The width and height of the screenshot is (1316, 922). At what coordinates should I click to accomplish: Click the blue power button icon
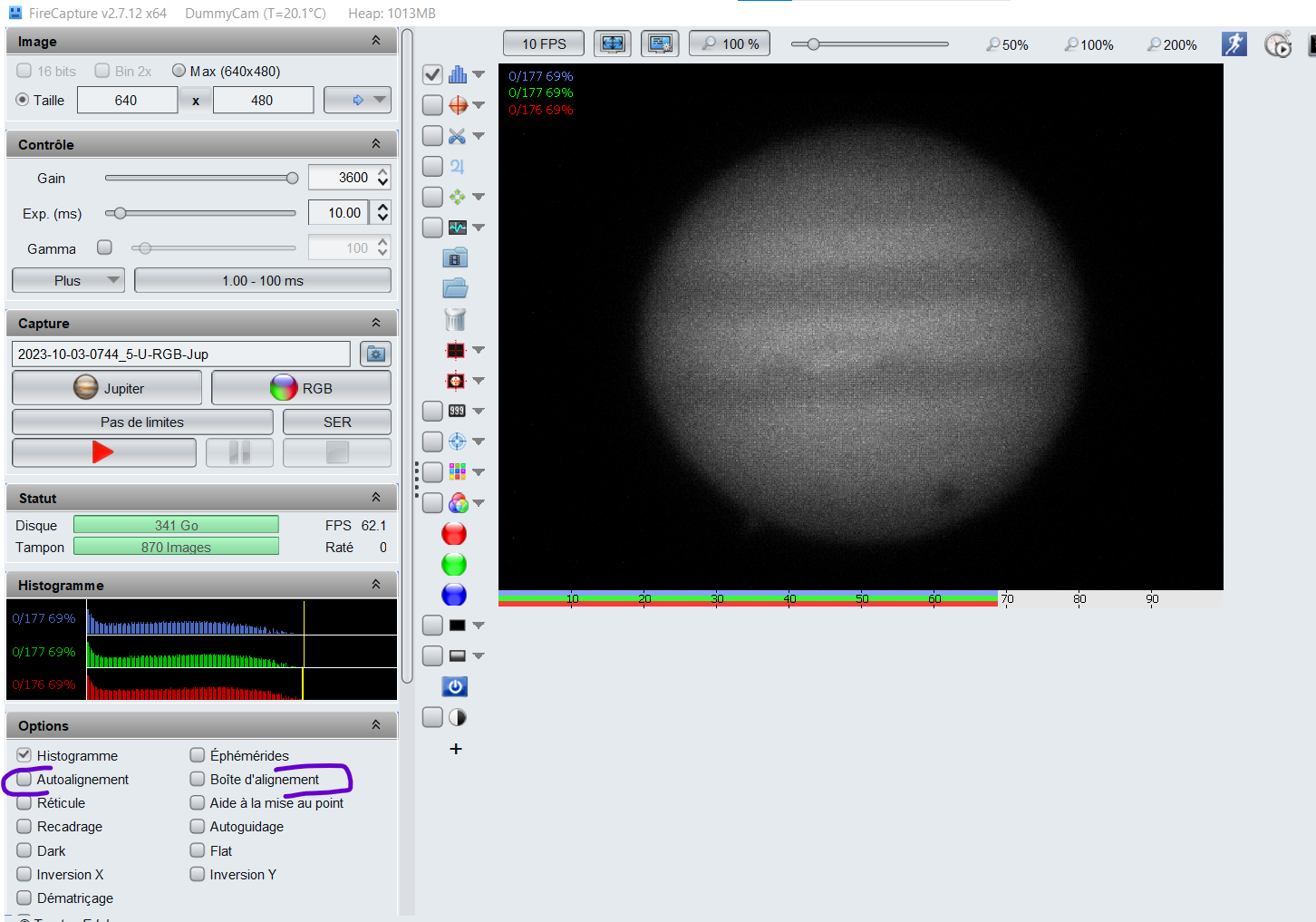[455, 686]
